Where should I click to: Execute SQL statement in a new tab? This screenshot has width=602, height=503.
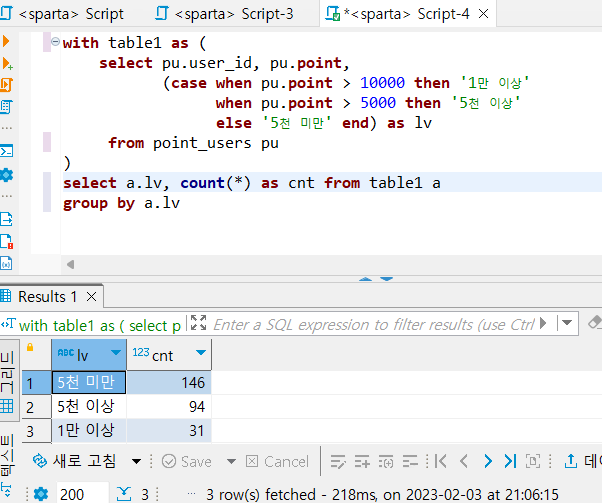pyautogui.click(x=7, y=63)
